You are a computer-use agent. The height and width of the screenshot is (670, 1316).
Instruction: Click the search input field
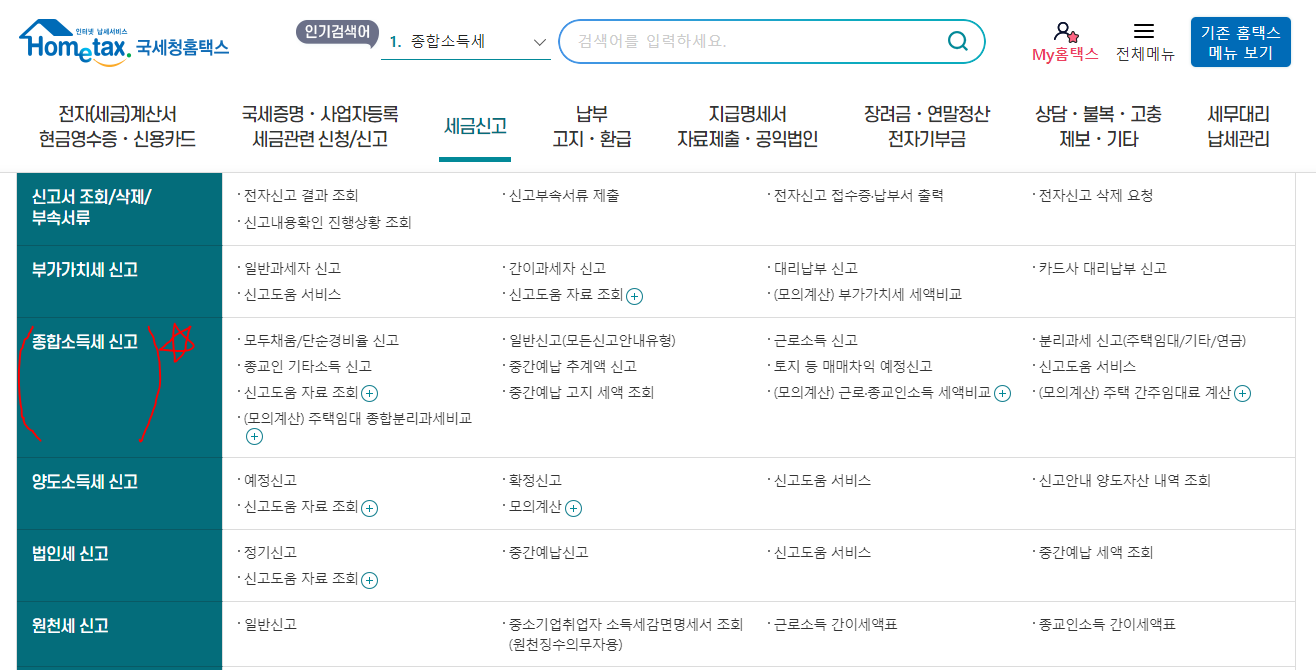click(x=750, y=41)
